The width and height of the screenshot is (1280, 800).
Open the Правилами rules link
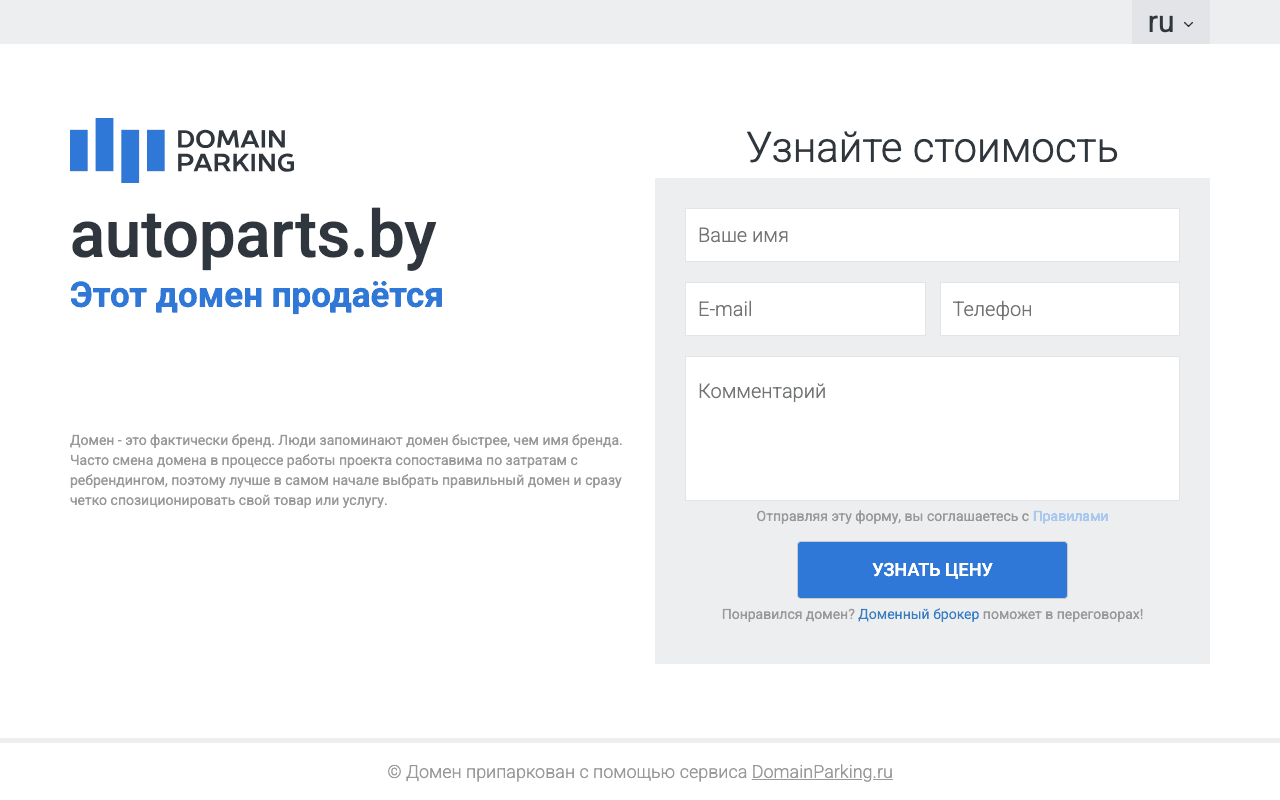1070,516
